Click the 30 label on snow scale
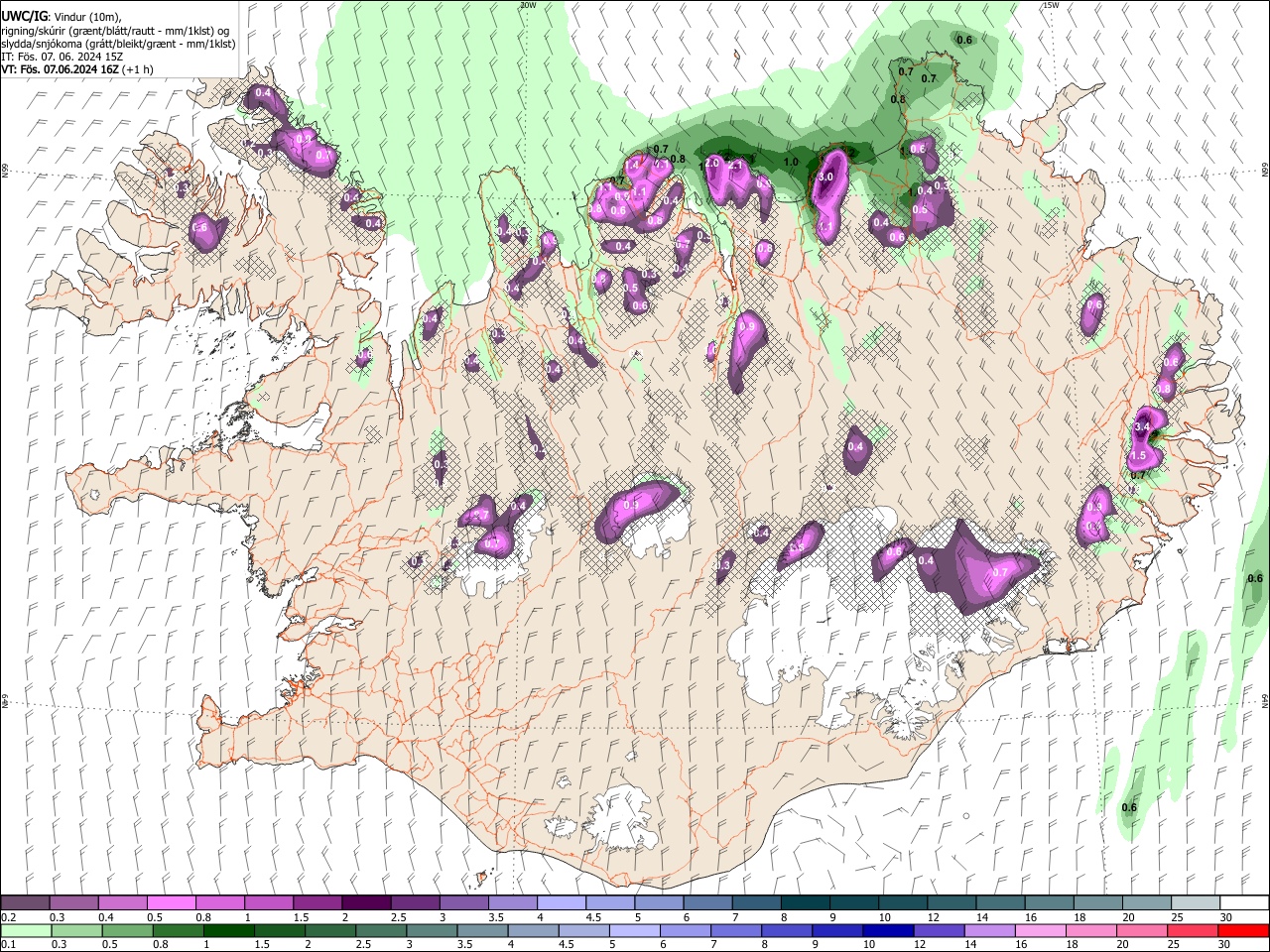Viewport: 1270px width, 952px height. [1226, 917]
